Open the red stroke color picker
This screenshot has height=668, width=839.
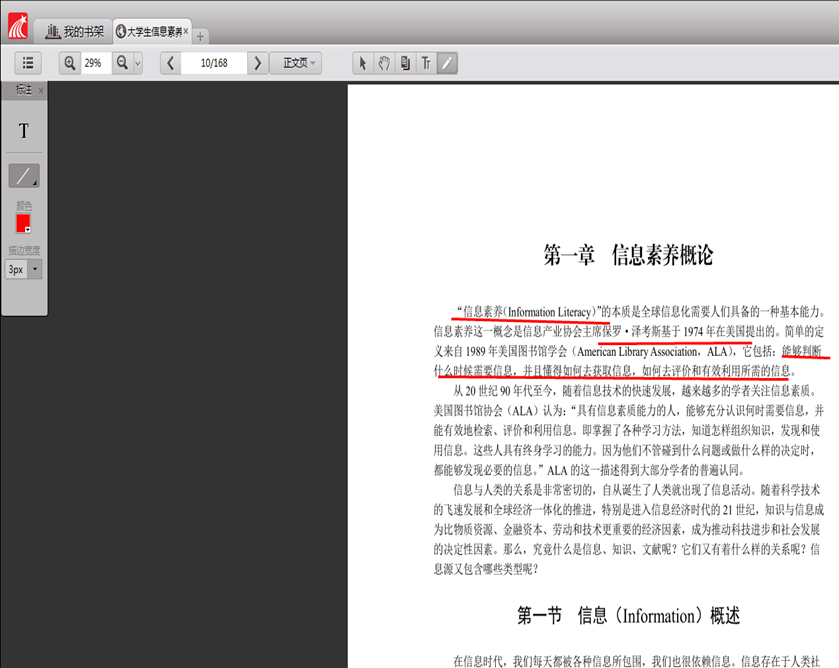[x=24, y=223]
